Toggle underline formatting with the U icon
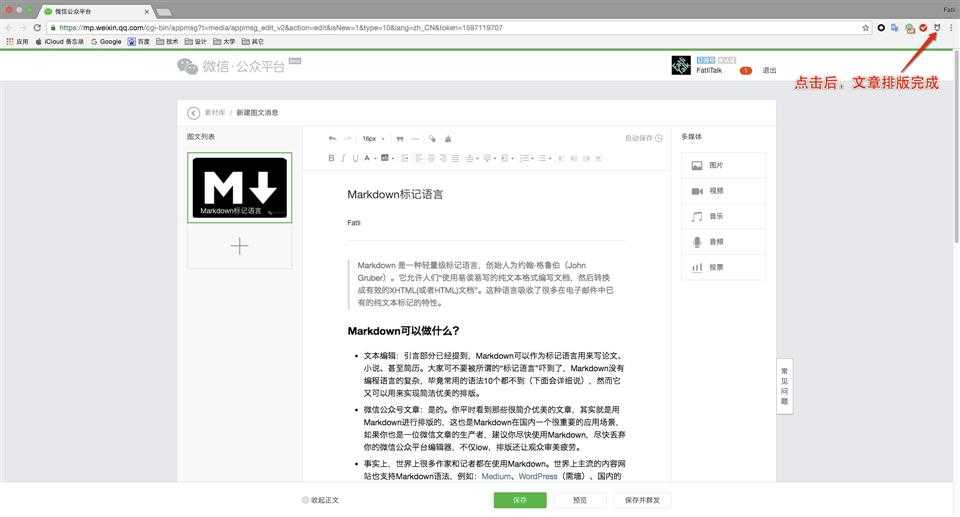 pos(356,158)
